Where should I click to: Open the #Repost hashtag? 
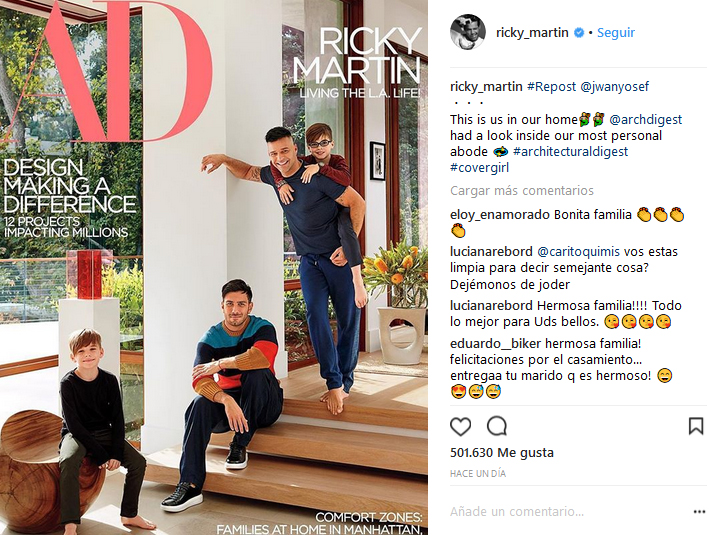(552, 86)
